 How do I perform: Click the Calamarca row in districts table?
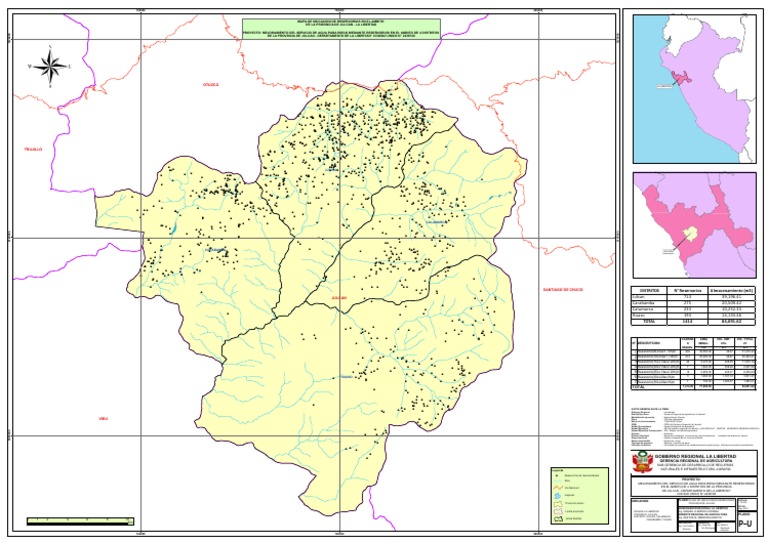[693, 309]
